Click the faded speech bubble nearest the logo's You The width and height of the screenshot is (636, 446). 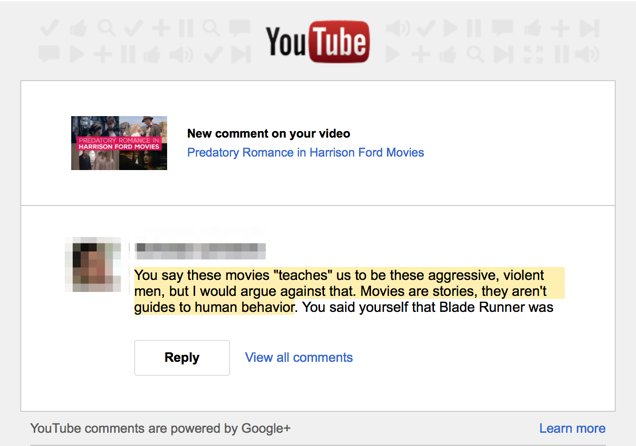coord(240,28)
